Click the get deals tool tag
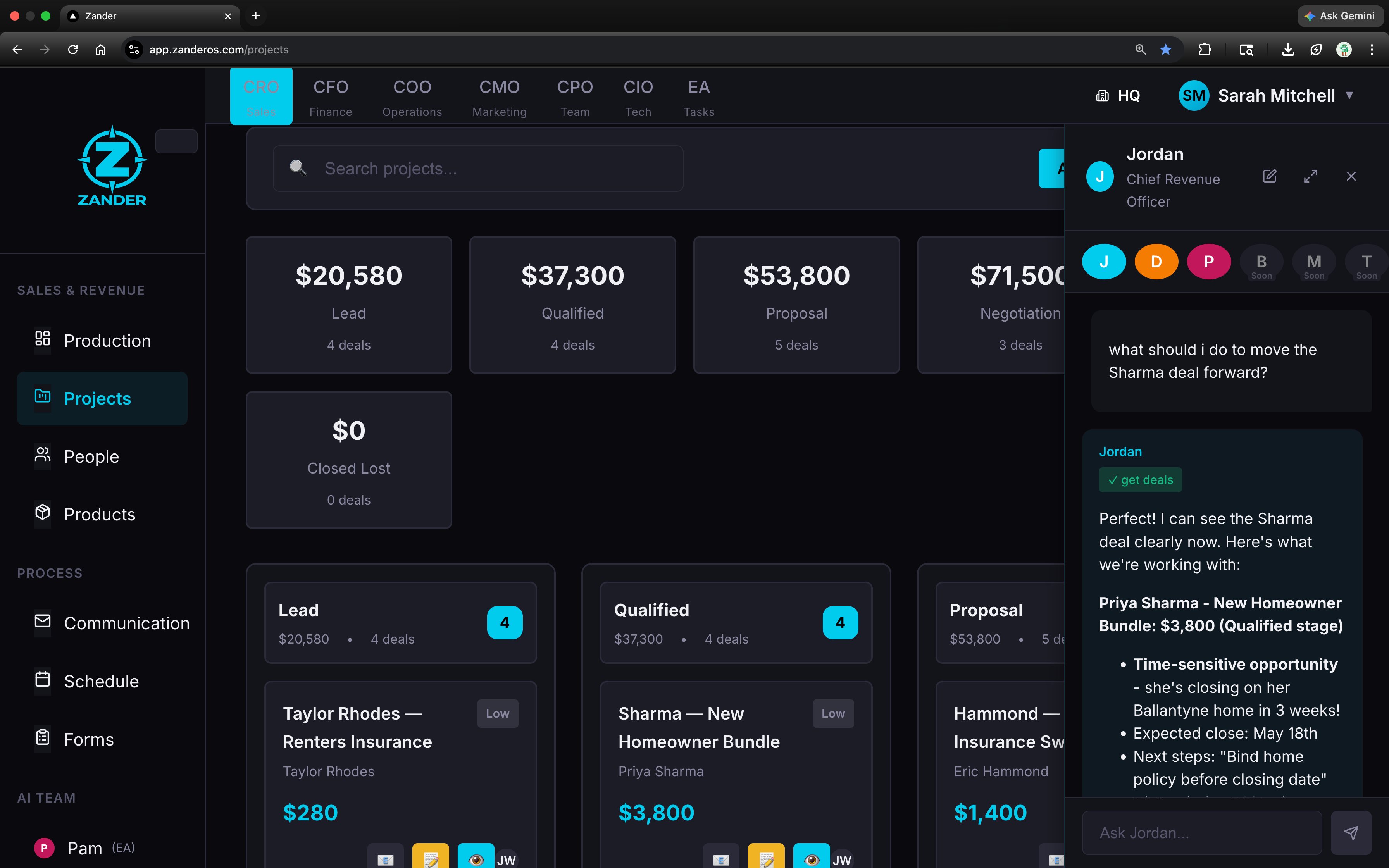1389x868 pixels. tap(1140, 480)
